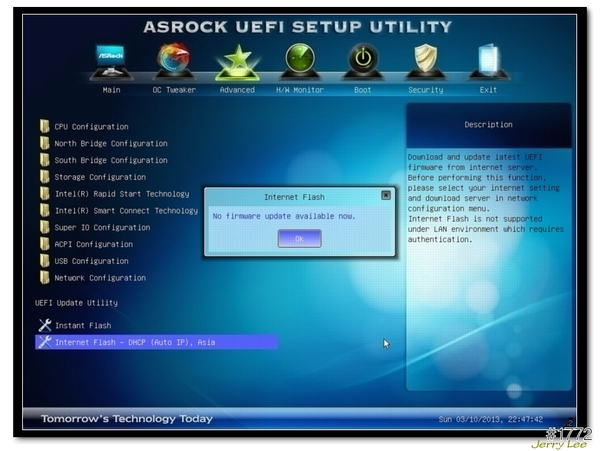Open the Exit door icon
The image size is (600, 451).
(x=489, y=61)
